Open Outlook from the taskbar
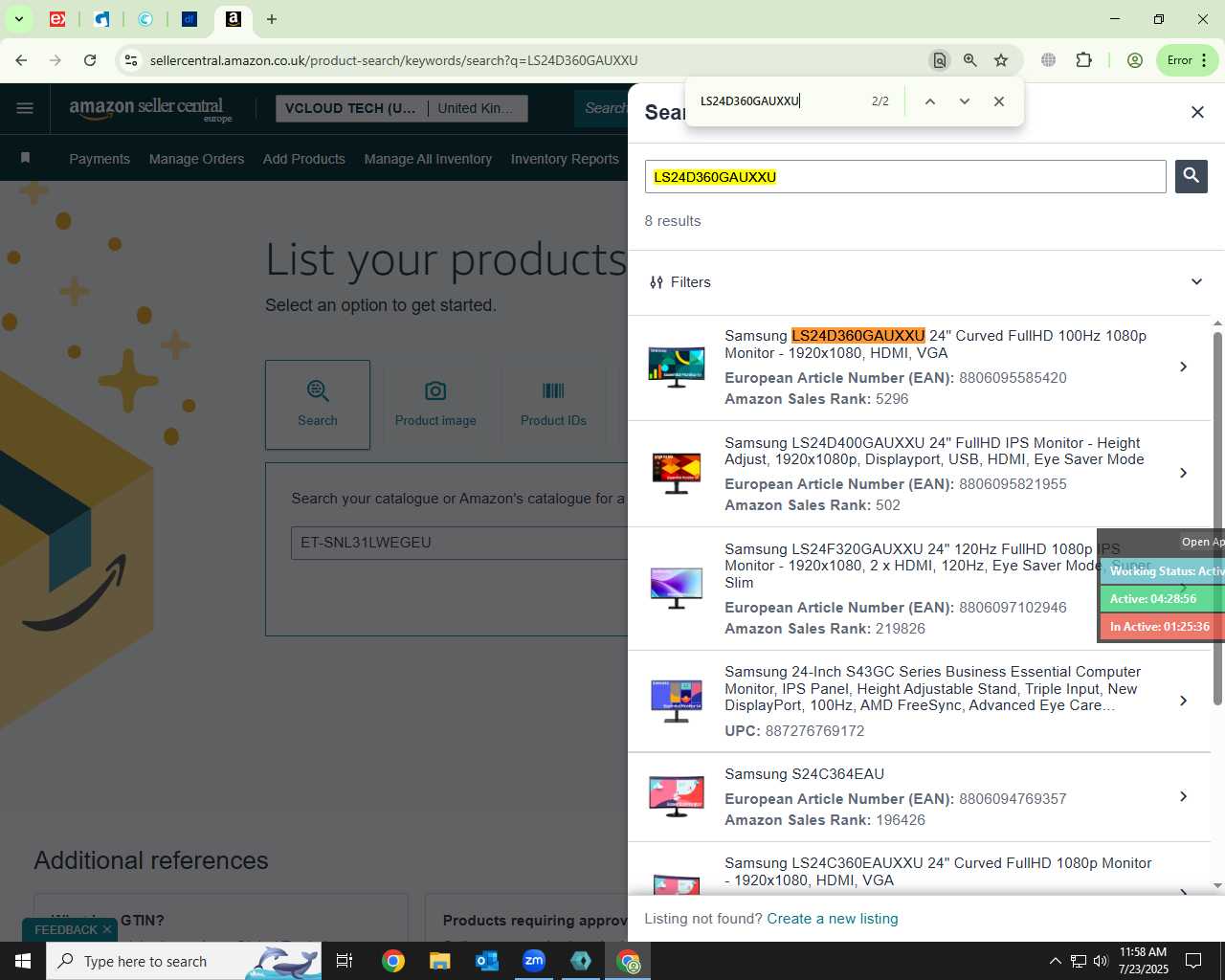This screenshot has height=980, width=1225. click(x=487, y=961)
